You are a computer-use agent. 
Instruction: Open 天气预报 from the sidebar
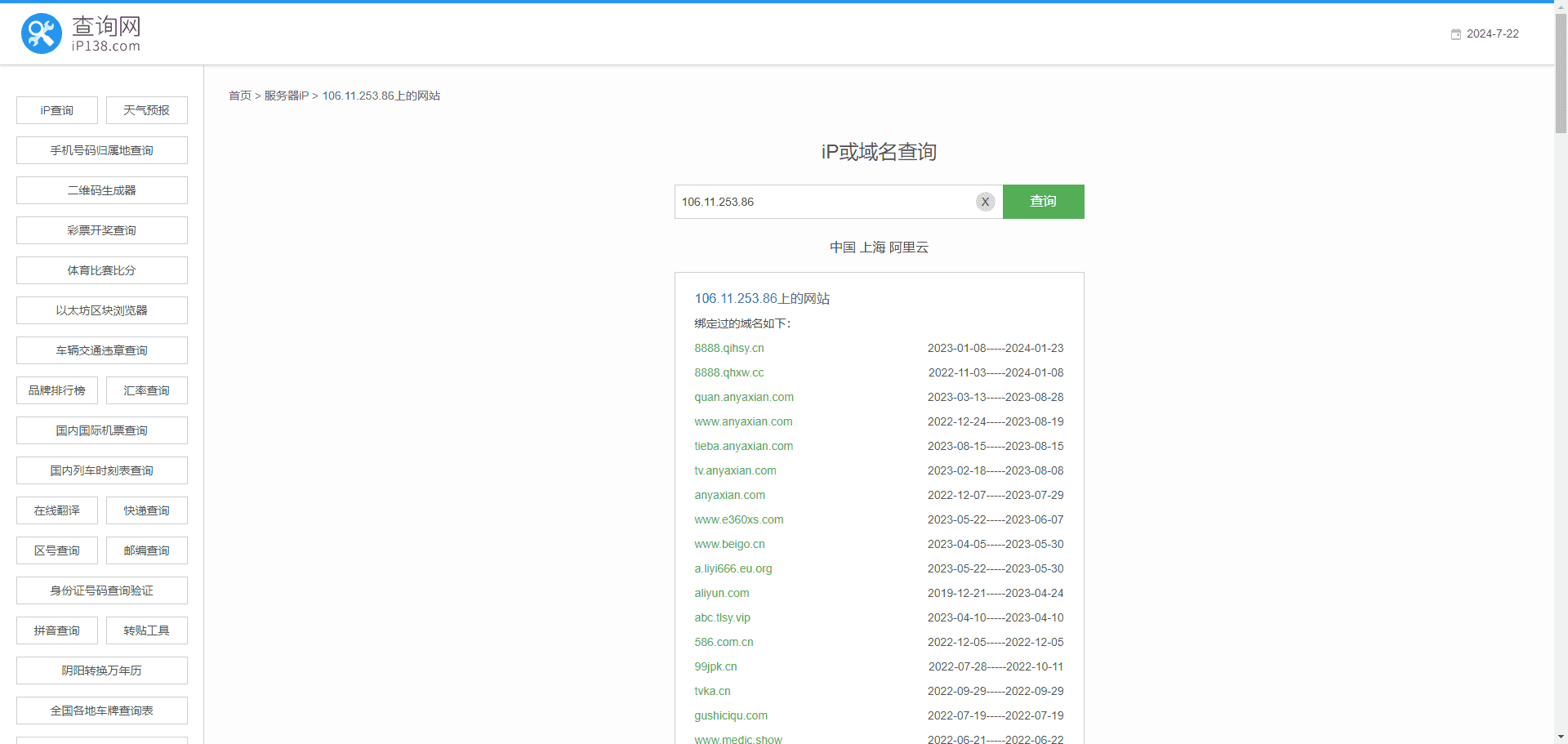tap(147, 110)
